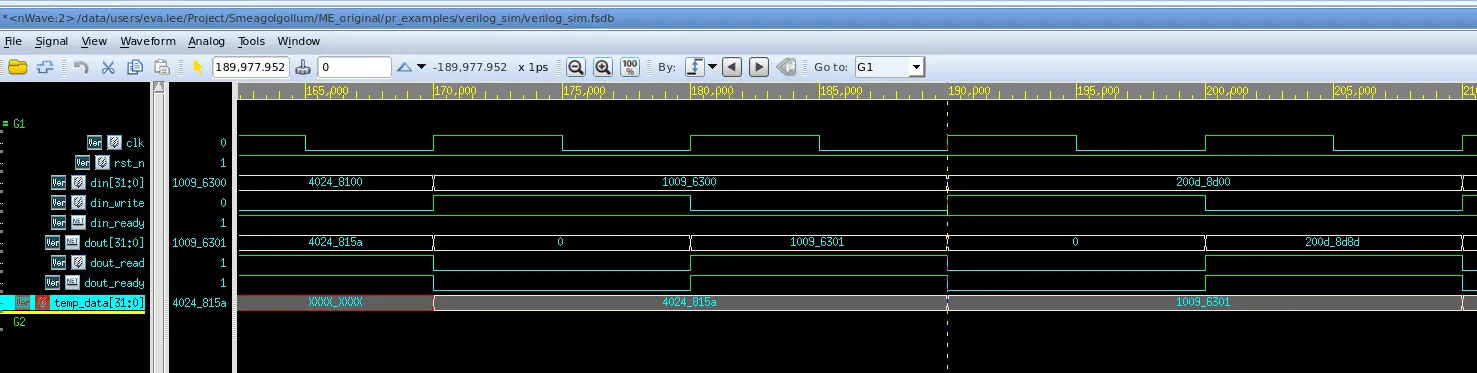Open the By search-type dropdown arrow

[x=712, y=67]
